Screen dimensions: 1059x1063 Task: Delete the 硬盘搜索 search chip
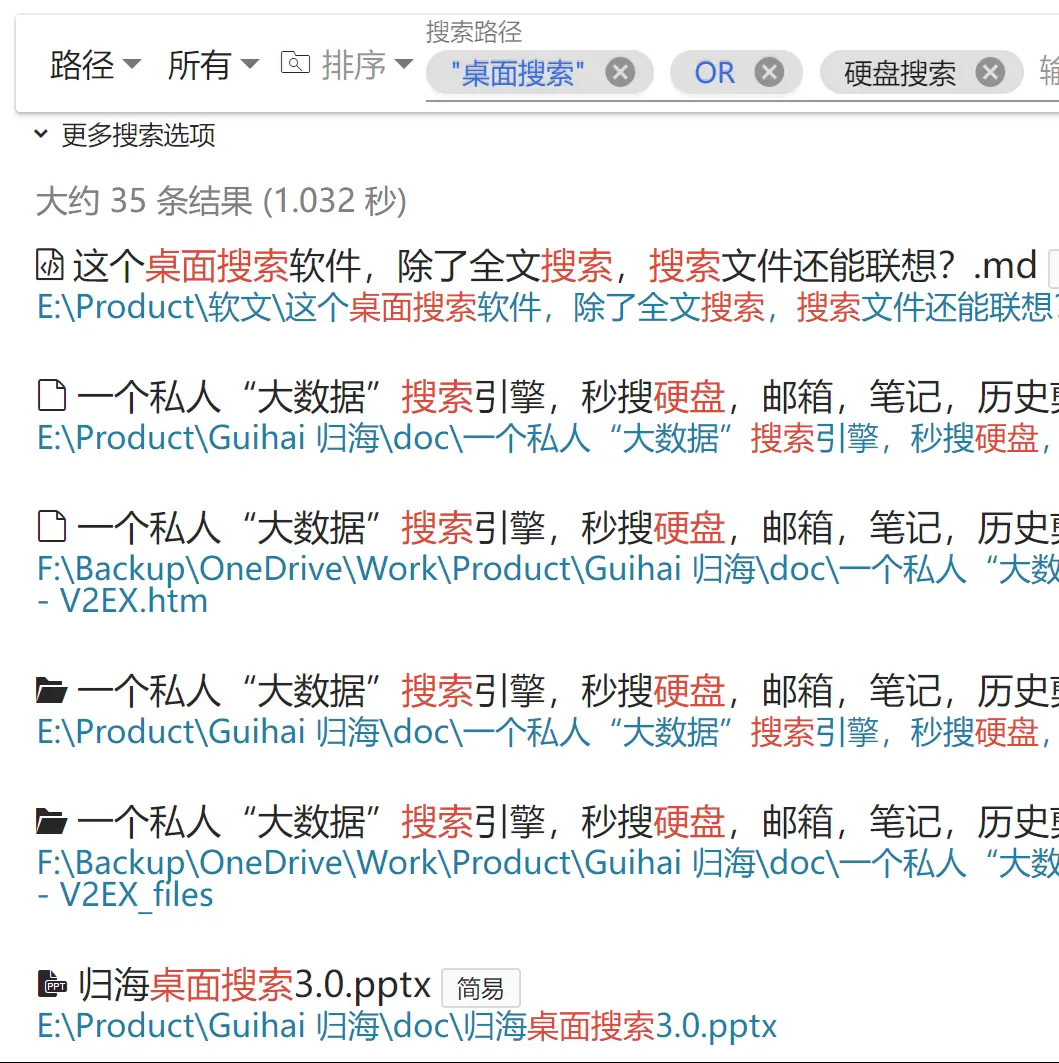click(x=989, y=73)
